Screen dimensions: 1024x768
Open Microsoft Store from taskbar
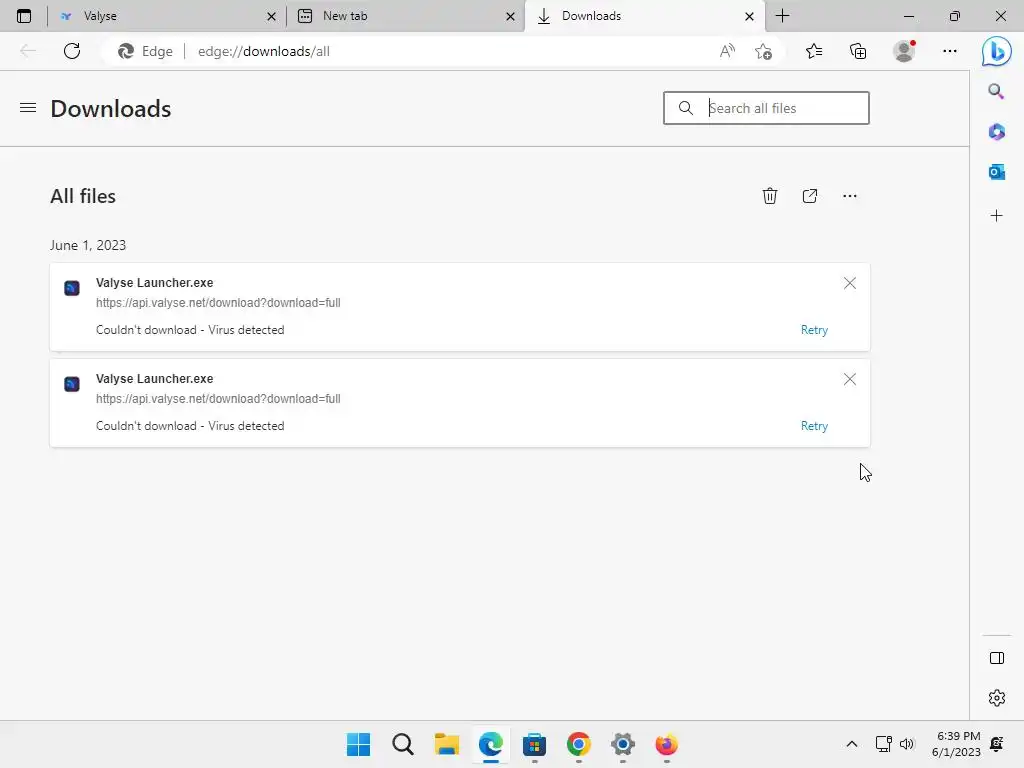coord(534,744)
